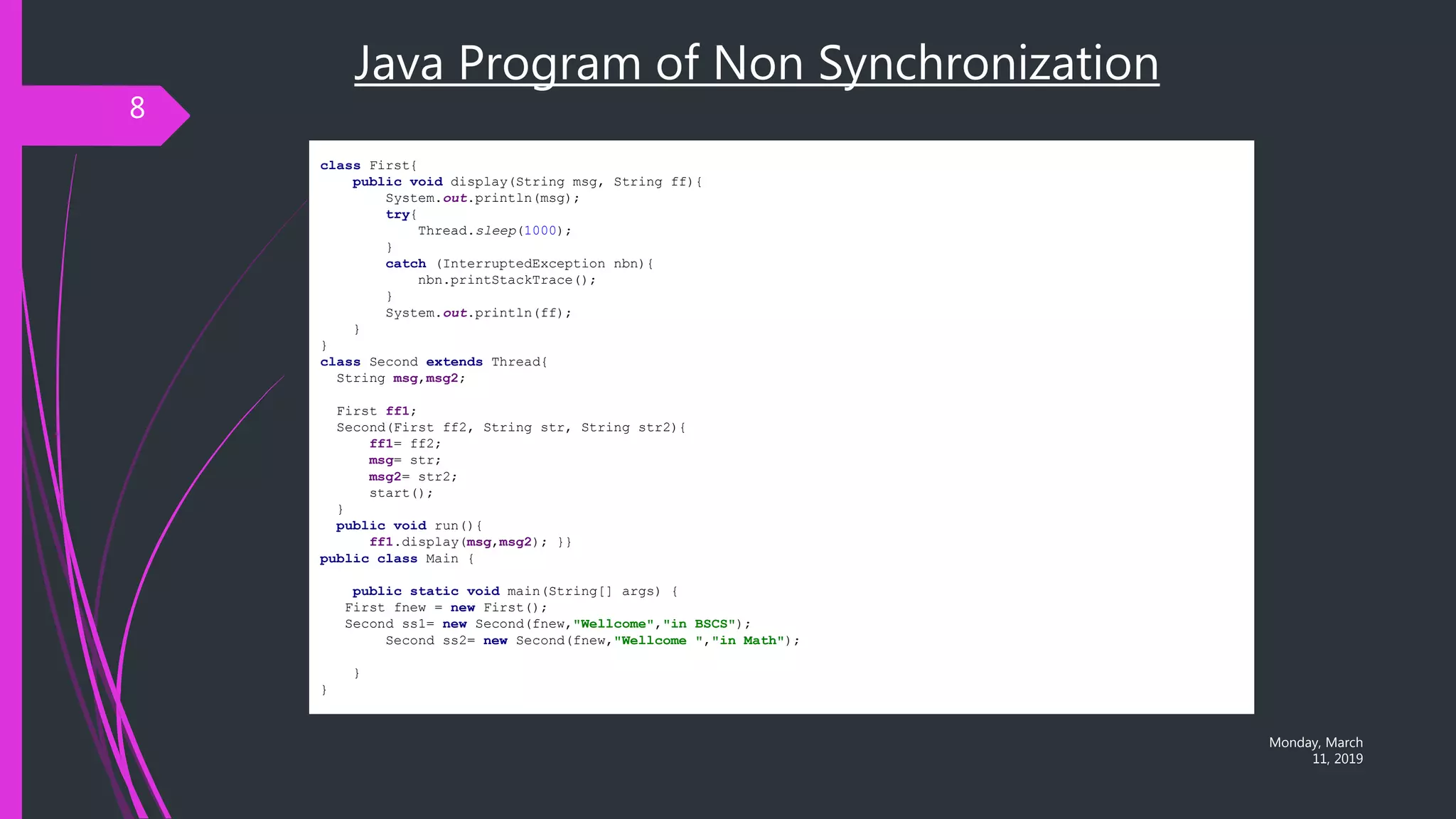The width and height of the screenshot is (1456, 819).
Task: Click the 'String msg,msg2;' declaration
Action: [400, 378]
